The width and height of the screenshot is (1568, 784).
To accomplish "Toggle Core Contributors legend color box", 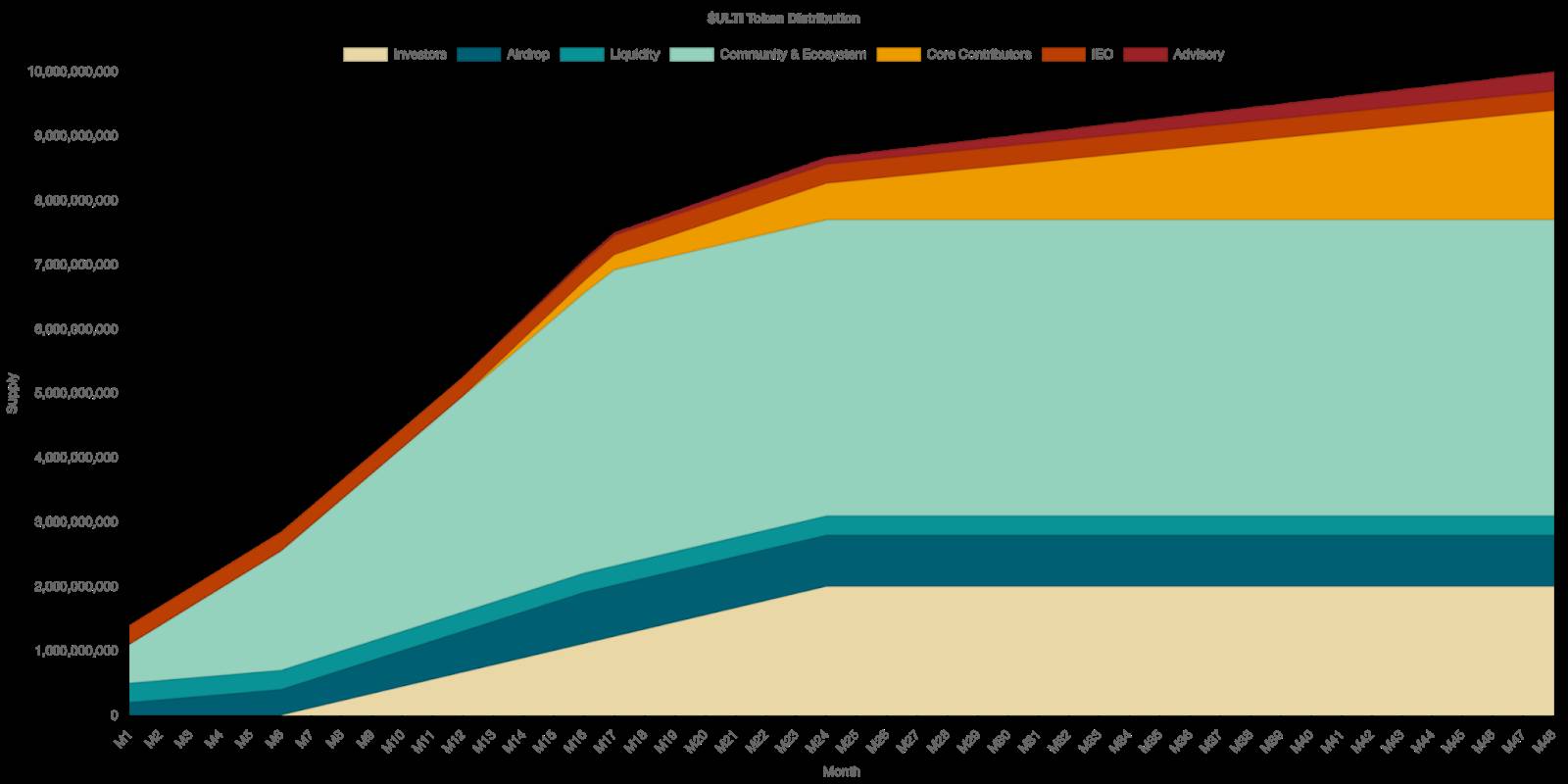I will [899, 55].
